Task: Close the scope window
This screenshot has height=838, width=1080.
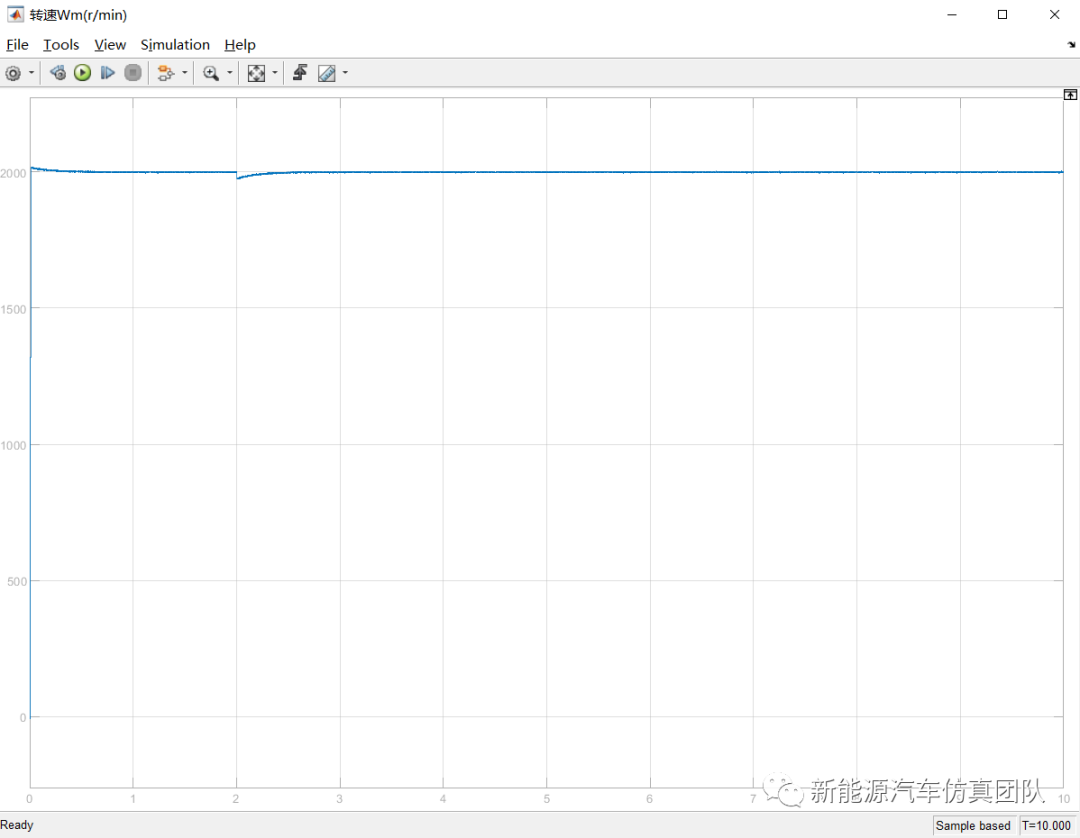Action: coord(1055,14)
